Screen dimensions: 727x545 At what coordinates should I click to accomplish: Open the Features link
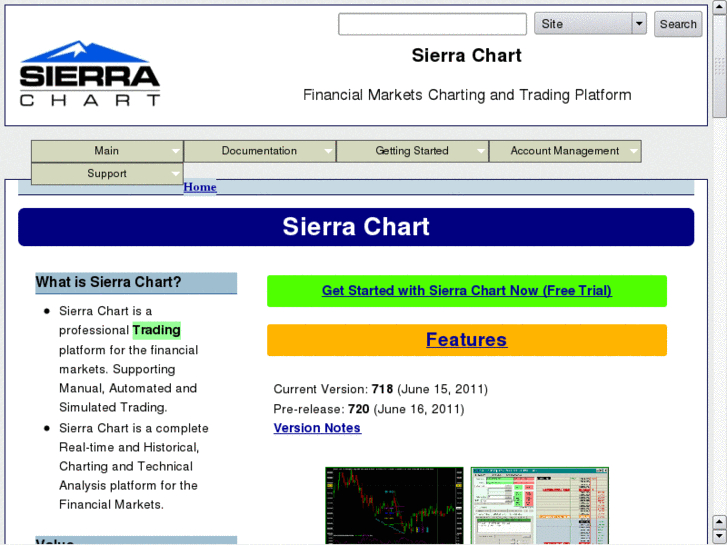pos(466,340)
